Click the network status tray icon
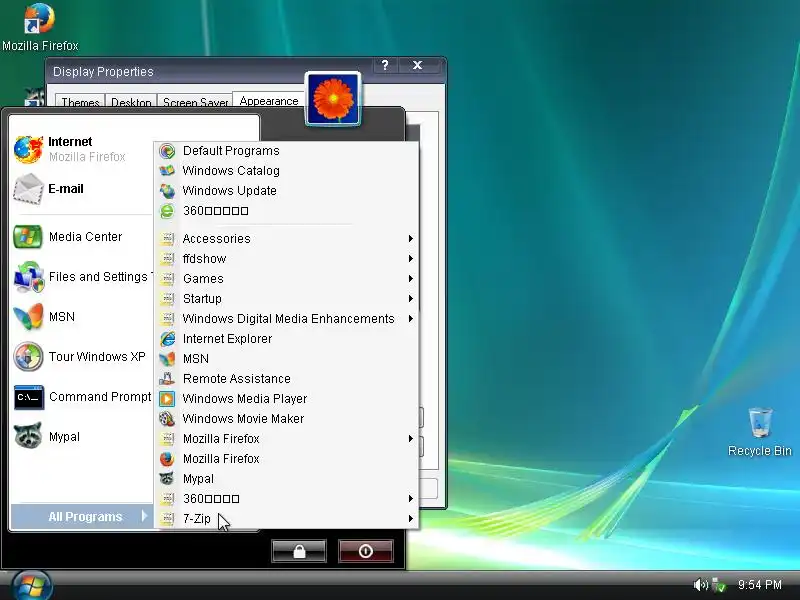This screenshot has height=600, width=800. 719,585
